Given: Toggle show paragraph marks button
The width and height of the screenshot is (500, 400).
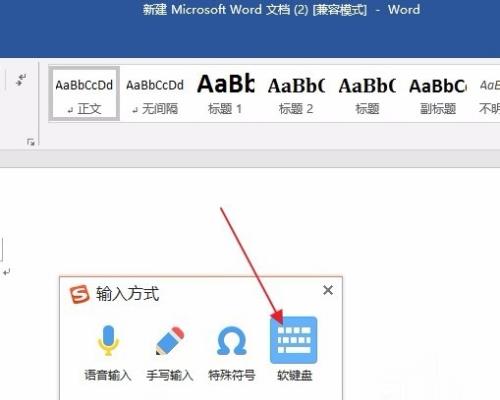Looking at the screenshot, I should pos(21,80).
